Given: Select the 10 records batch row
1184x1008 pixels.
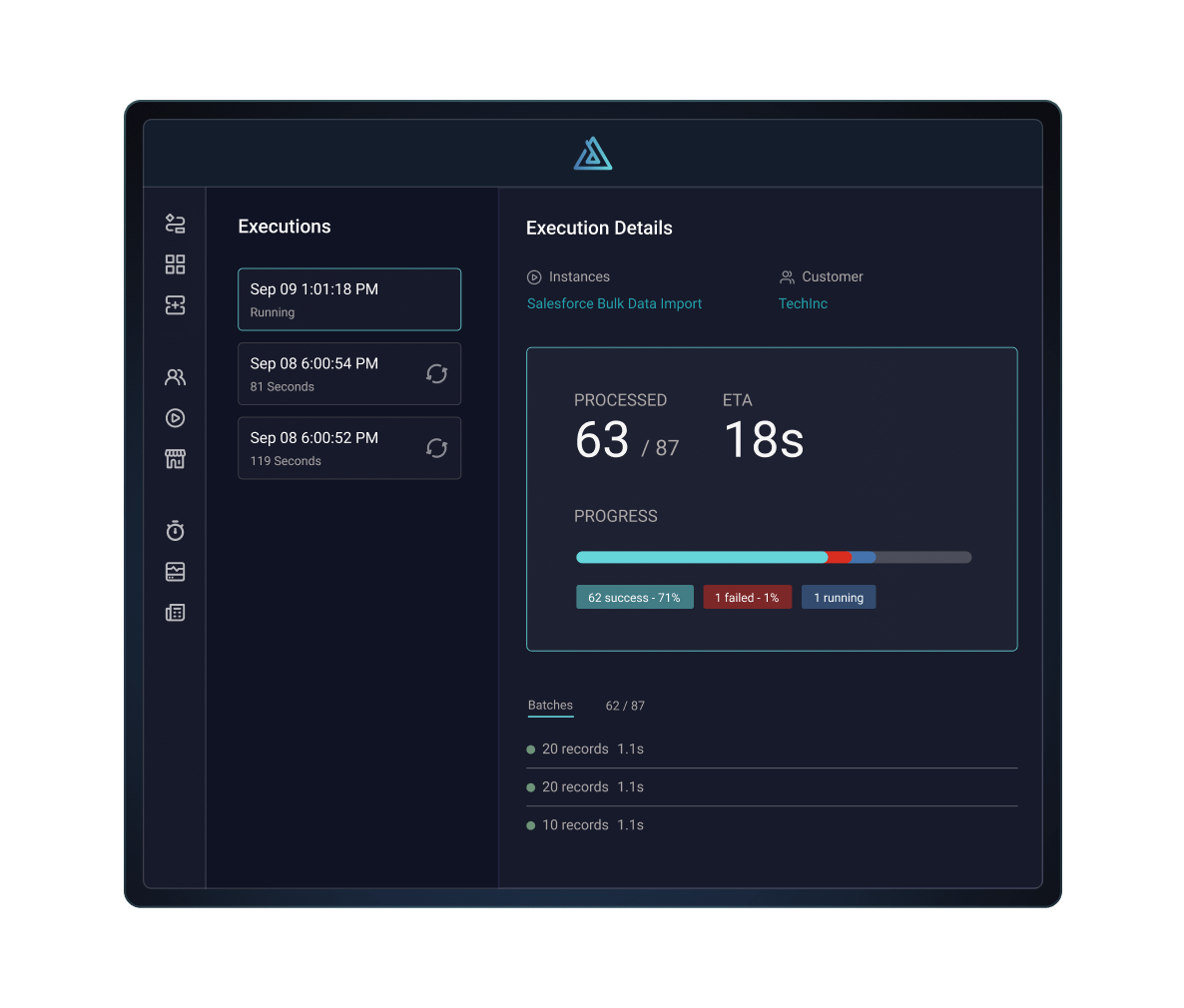Looking at the screenshot, I should (772, 824).
